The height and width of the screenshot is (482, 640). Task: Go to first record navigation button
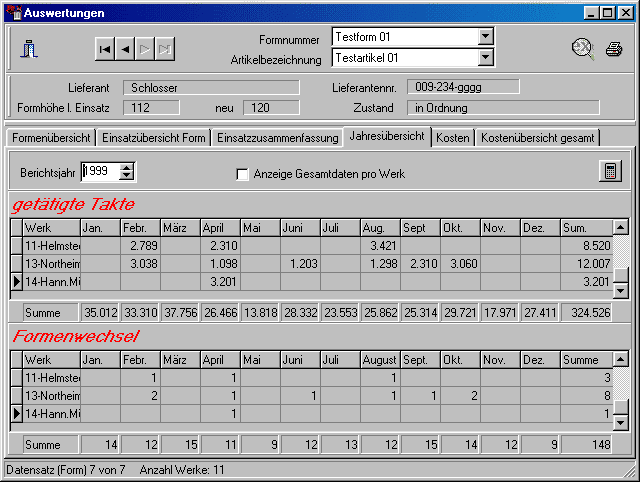[x=105, y=48]
